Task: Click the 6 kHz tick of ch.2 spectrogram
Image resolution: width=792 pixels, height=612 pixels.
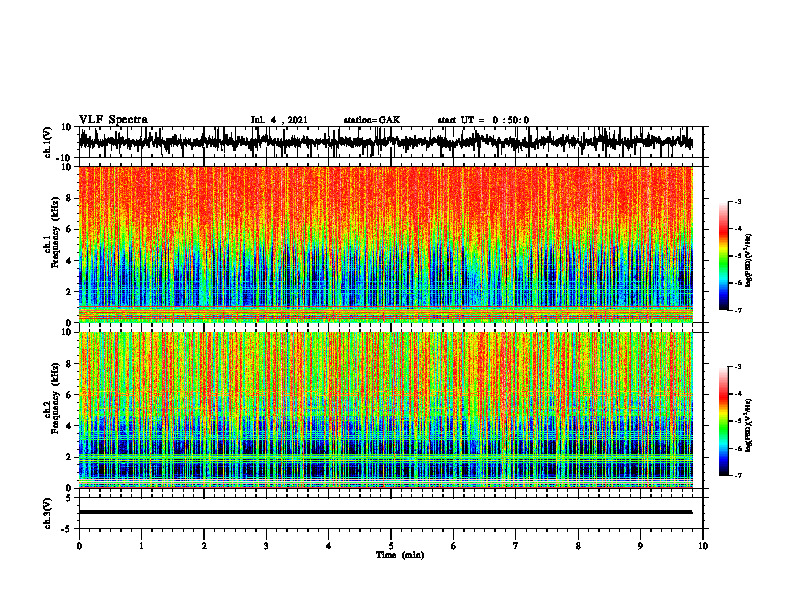Action: pos(69,395)
